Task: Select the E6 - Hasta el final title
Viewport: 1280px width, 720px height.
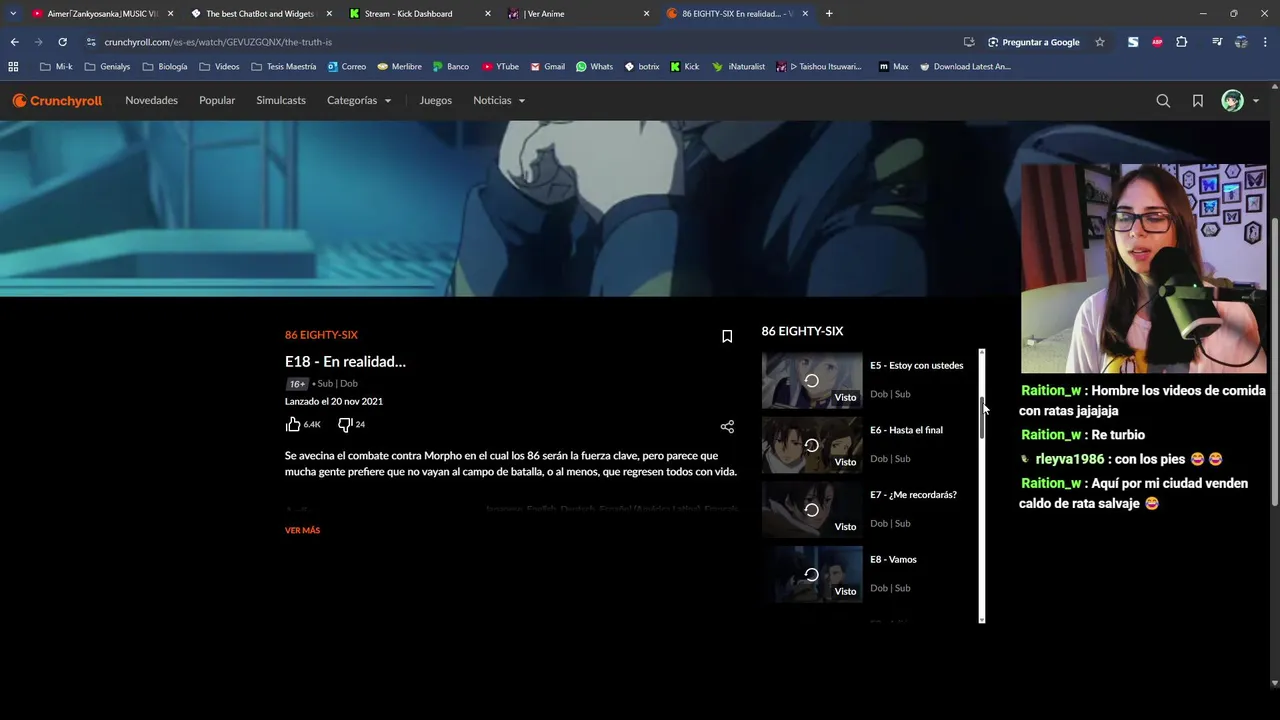Action: (906, 430)
